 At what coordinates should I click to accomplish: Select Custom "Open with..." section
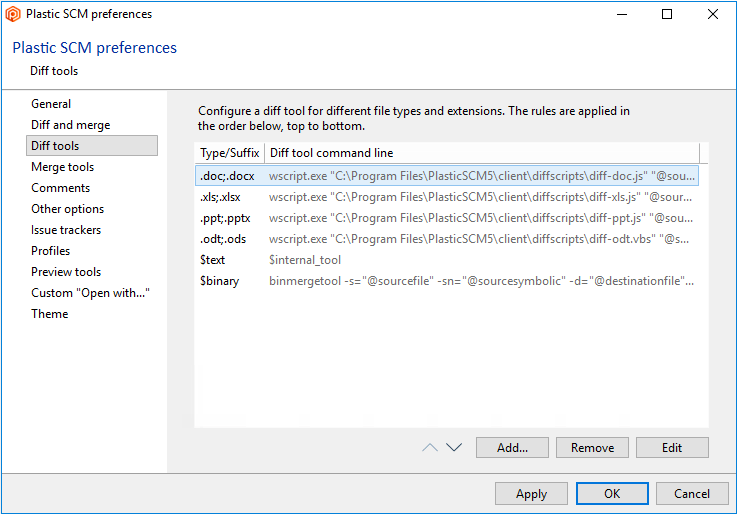click(x=90, y=293)
